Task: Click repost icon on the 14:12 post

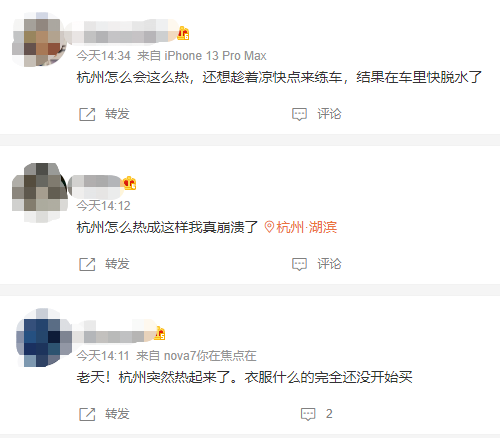Action: point(87,264)
